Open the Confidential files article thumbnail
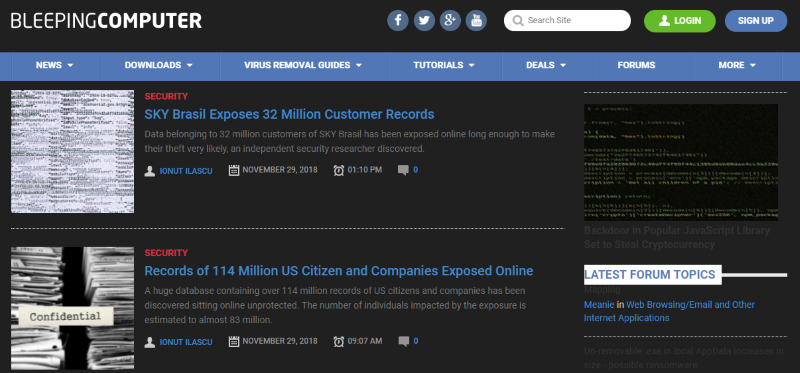This screenshot has height=373, width=800. coord(72,308)
